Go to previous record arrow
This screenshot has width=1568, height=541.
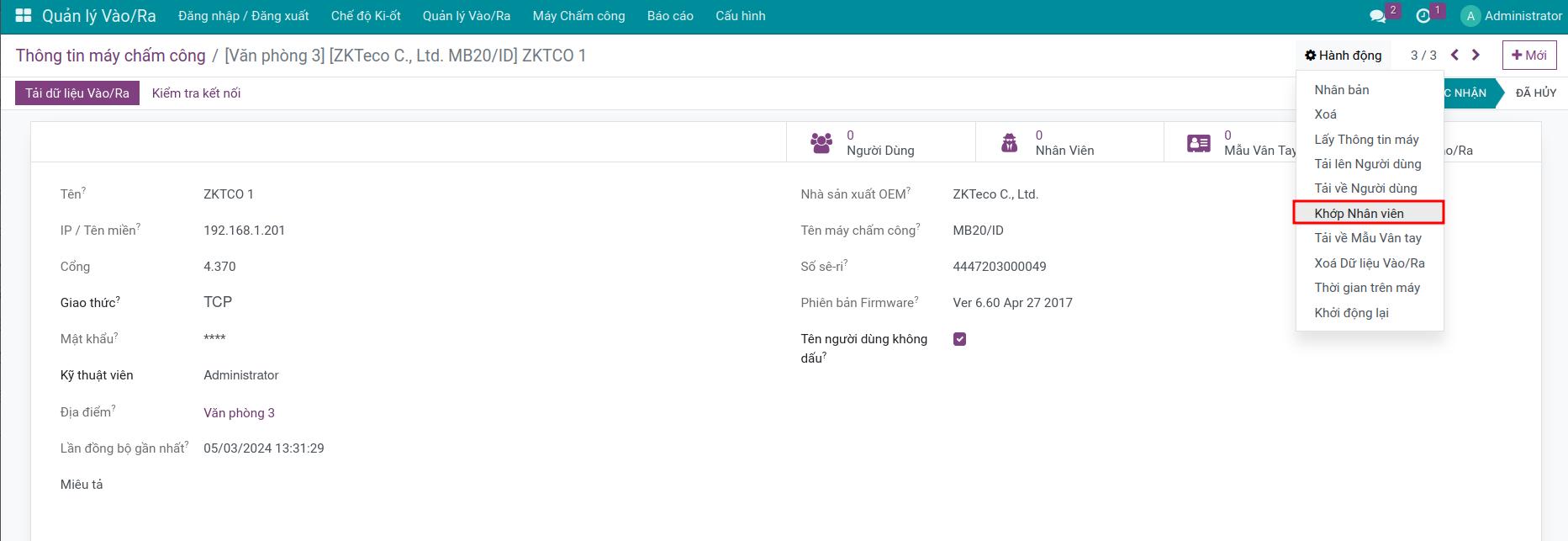click(x=1454, y=56)
